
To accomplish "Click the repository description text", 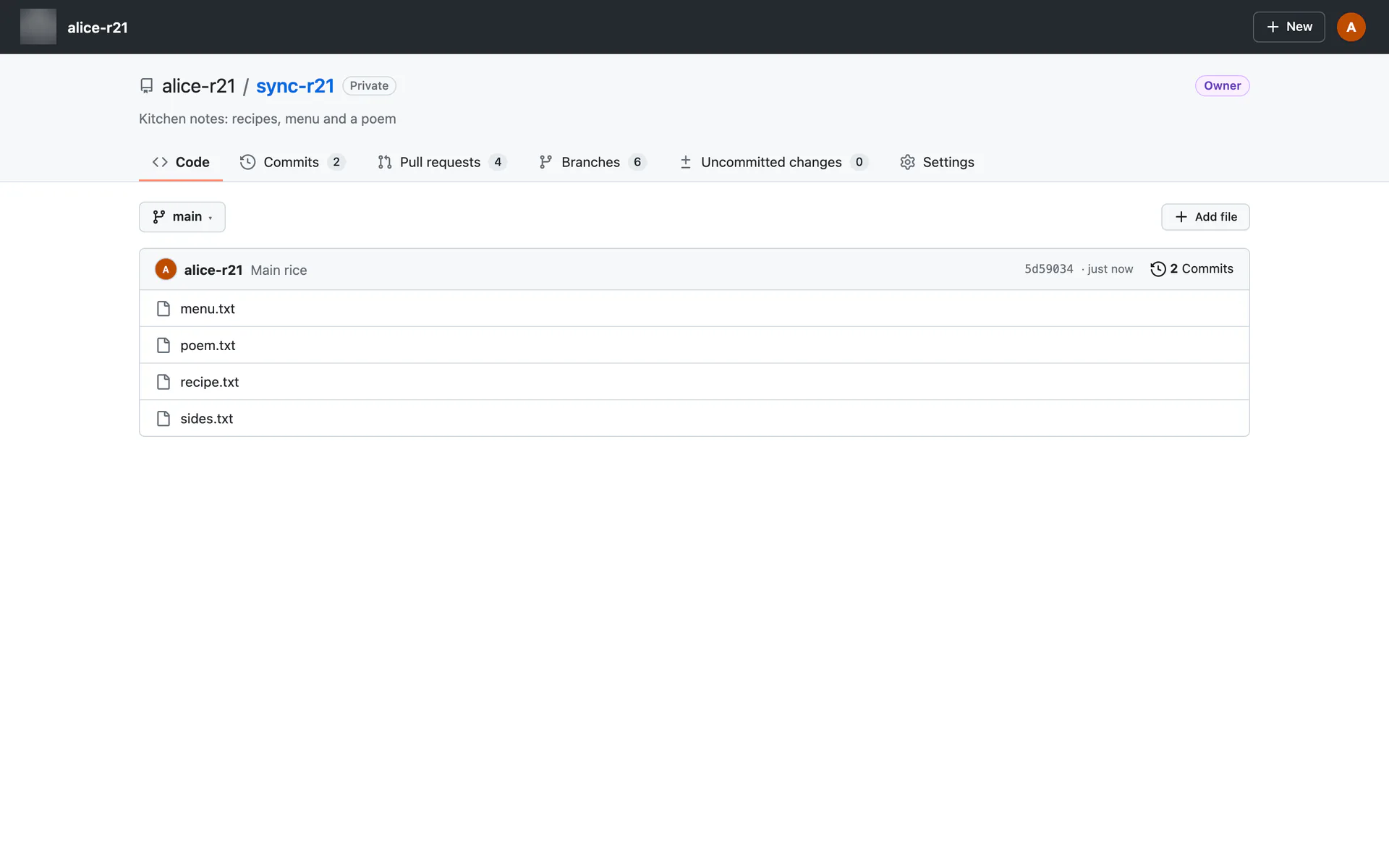I will click(x=268, y=119).
